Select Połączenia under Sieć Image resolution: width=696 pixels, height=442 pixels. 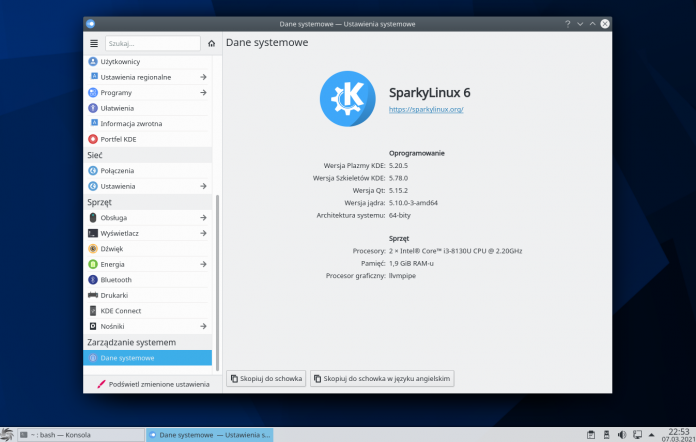[117, 171]
